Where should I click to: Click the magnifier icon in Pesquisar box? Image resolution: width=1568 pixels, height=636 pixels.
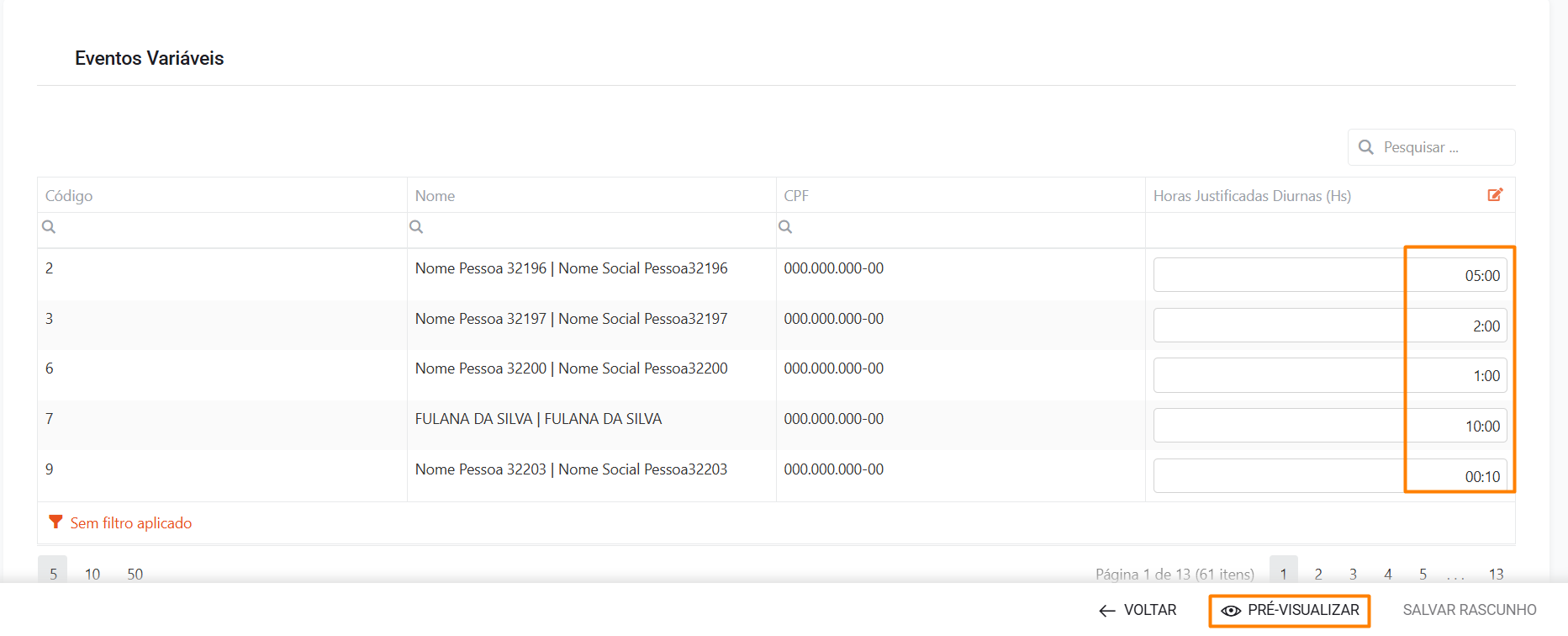coord(1366,147)
